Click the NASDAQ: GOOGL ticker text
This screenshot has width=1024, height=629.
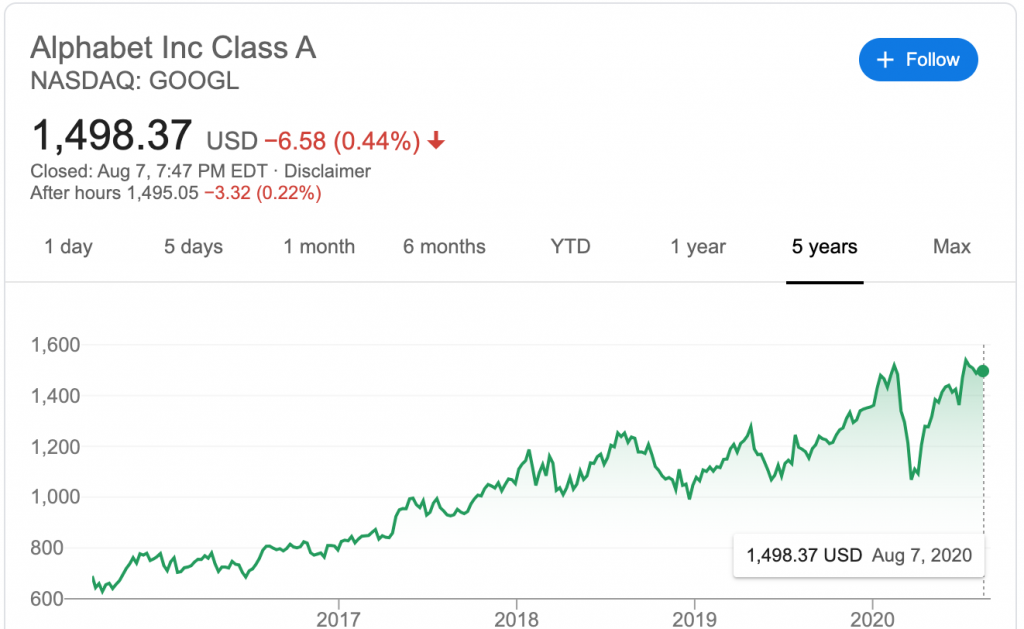135,81
